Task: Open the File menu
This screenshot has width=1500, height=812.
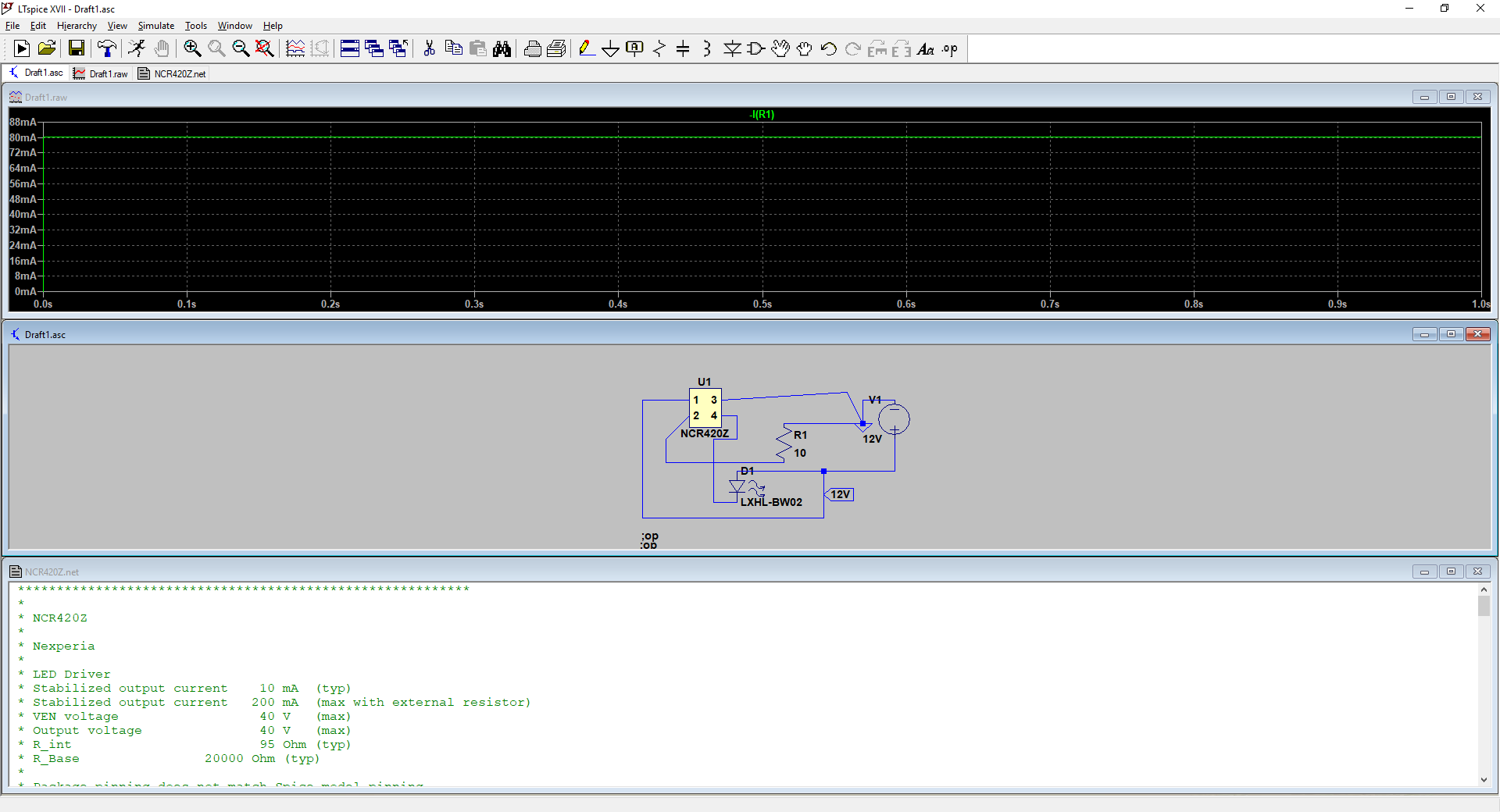Action: click(12, 26)
